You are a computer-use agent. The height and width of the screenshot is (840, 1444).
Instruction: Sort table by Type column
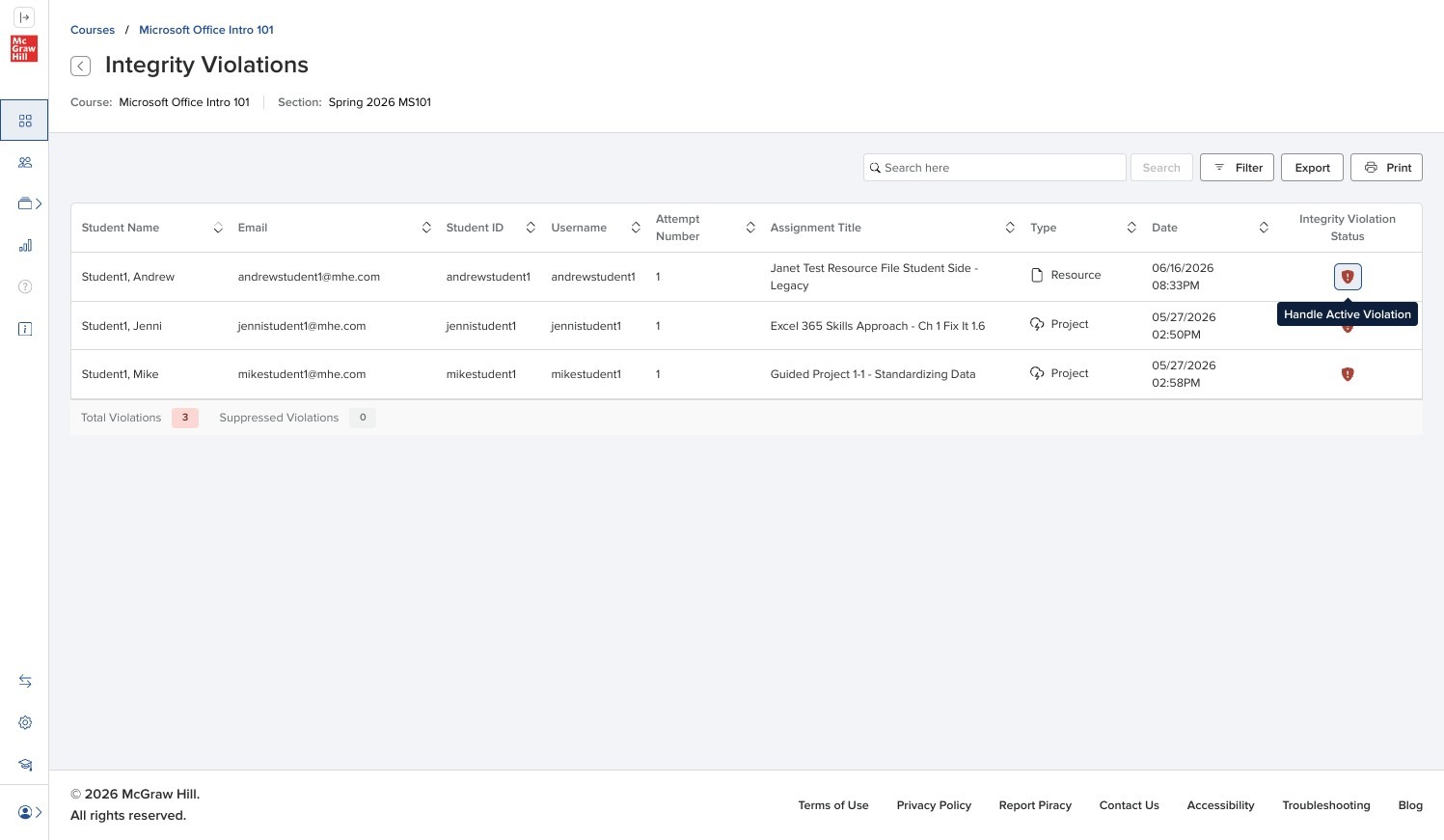coord(1131,228)
